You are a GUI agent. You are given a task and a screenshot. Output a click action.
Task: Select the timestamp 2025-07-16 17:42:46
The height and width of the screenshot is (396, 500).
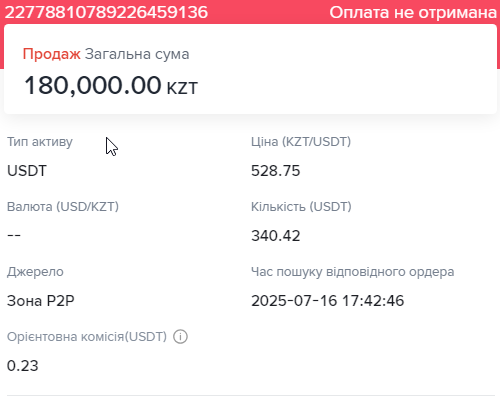(x=328, y=301)
